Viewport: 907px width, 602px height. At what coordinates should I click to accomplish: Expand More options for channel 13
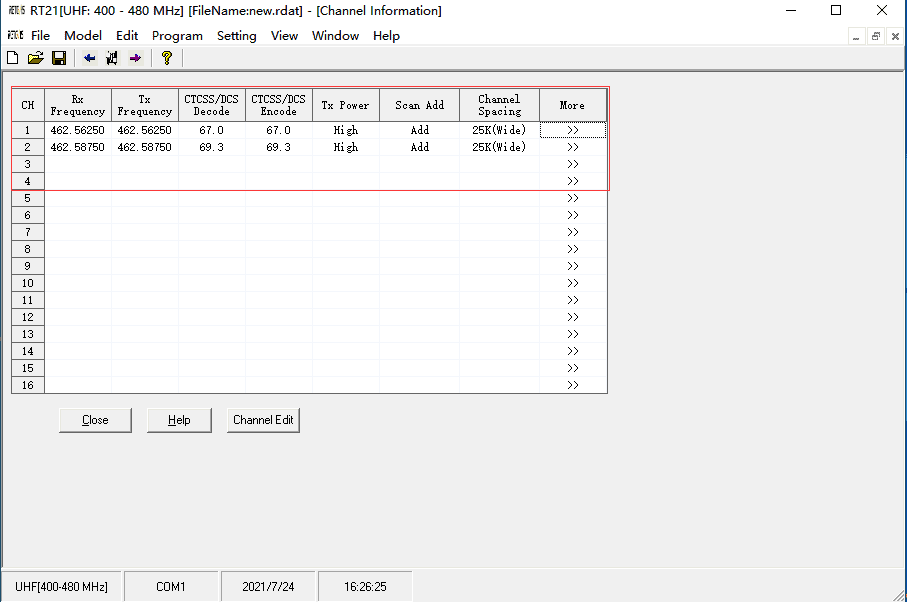tap(573, 334)
